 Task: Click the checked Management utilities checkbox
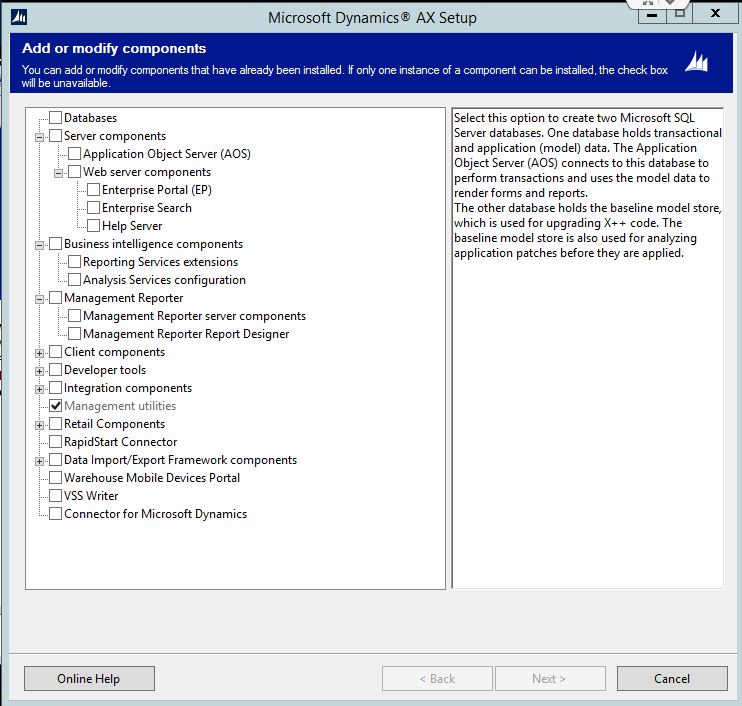pyautogui.click(x=55, y=406)
